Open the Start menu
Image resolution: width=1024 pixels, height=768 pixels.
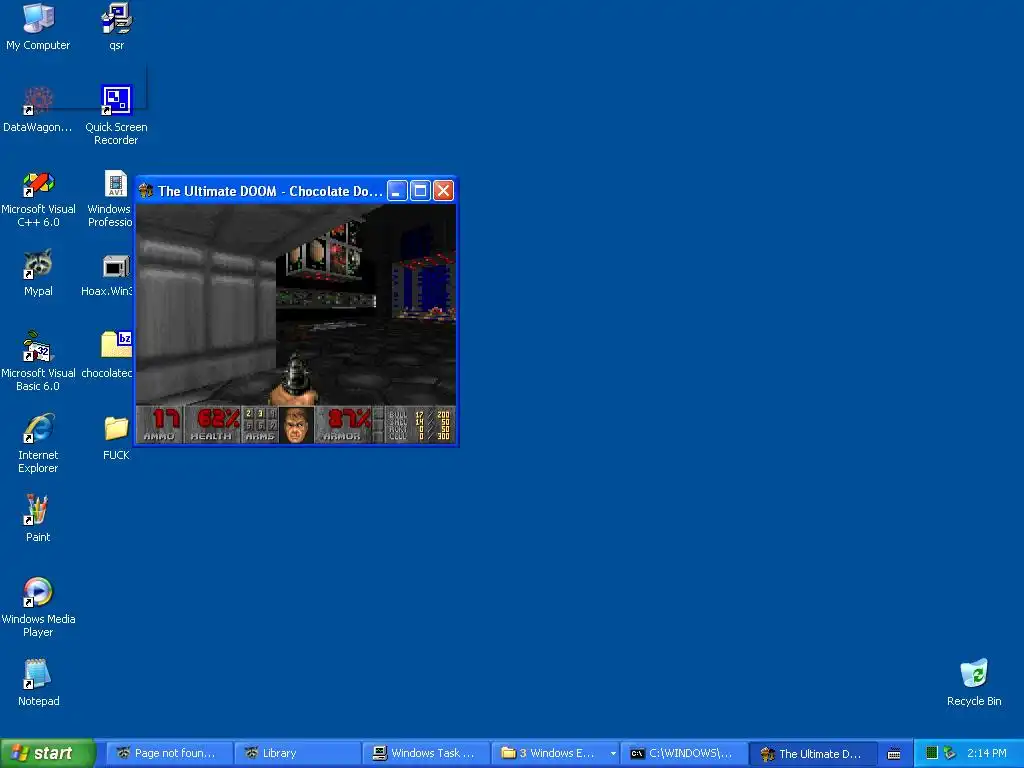pos(48,753)
